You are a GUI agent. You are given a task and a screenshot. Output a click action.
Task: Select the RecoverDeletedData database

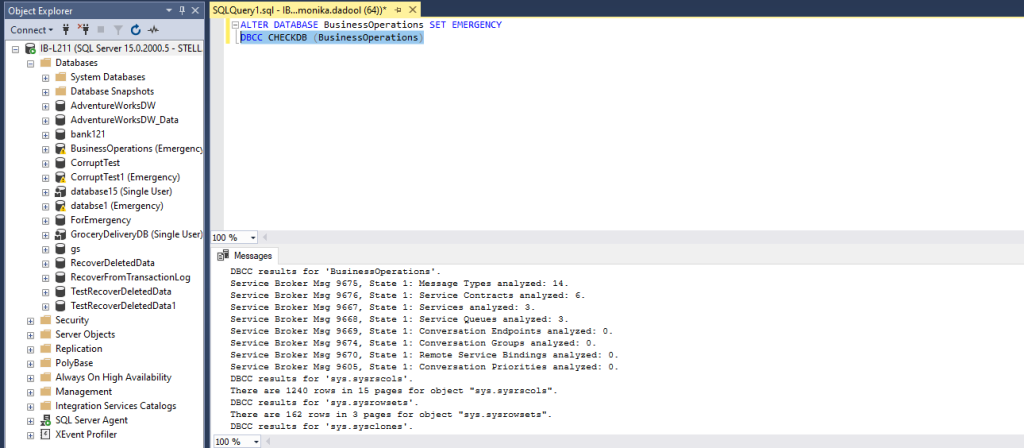pos(112,263)
